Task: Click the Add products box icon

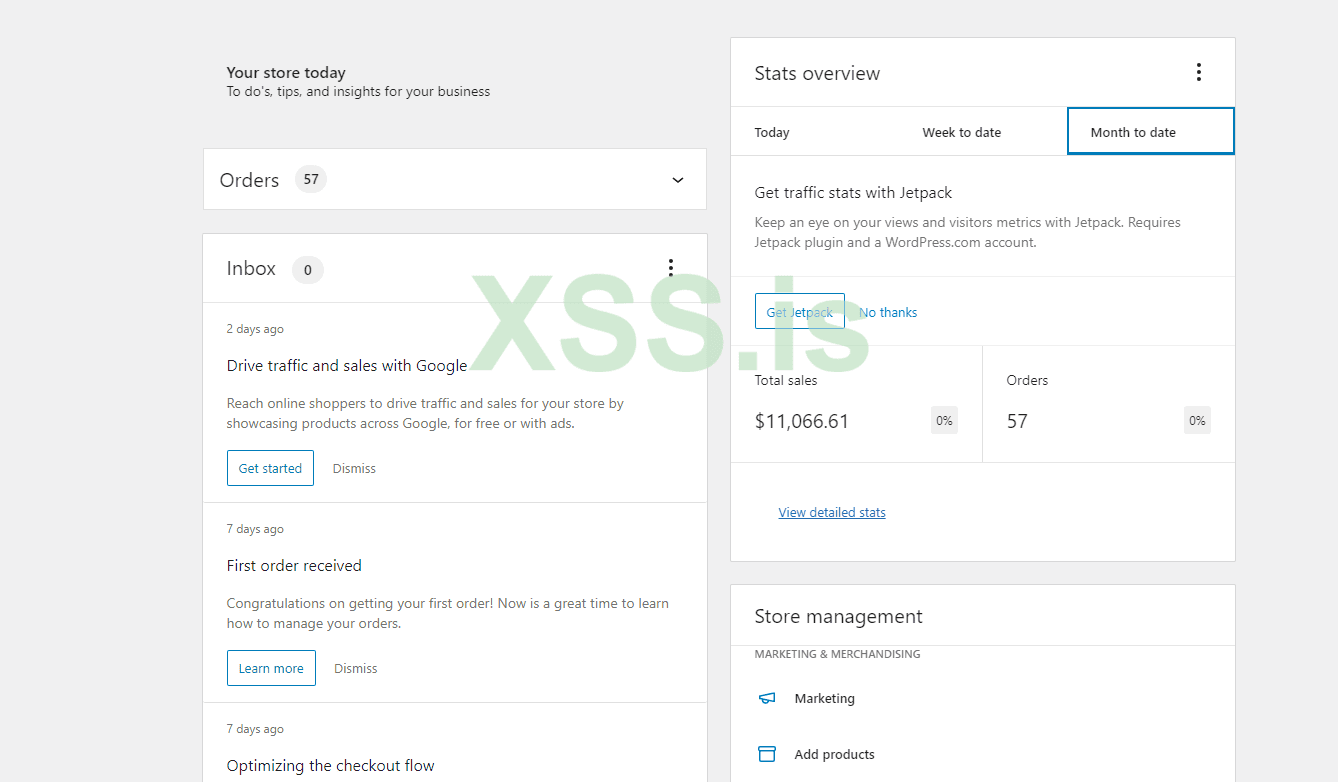Action: [x=767, y=754]
